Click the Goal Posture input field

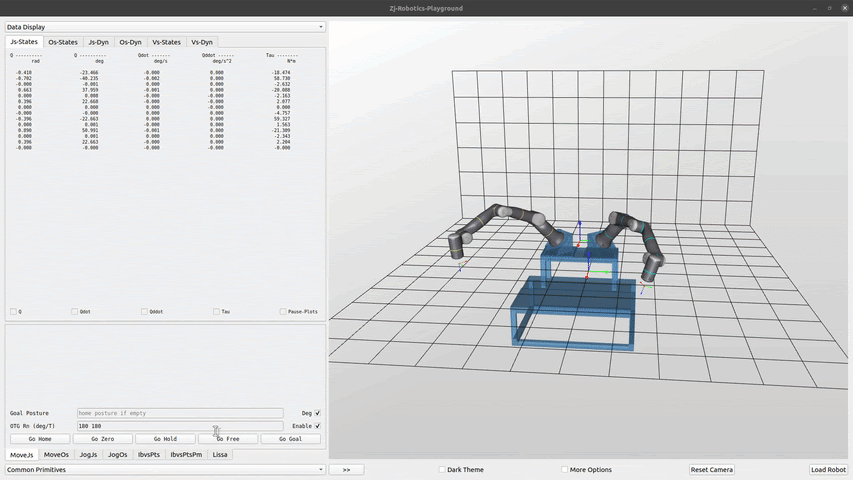pos(180,413)
